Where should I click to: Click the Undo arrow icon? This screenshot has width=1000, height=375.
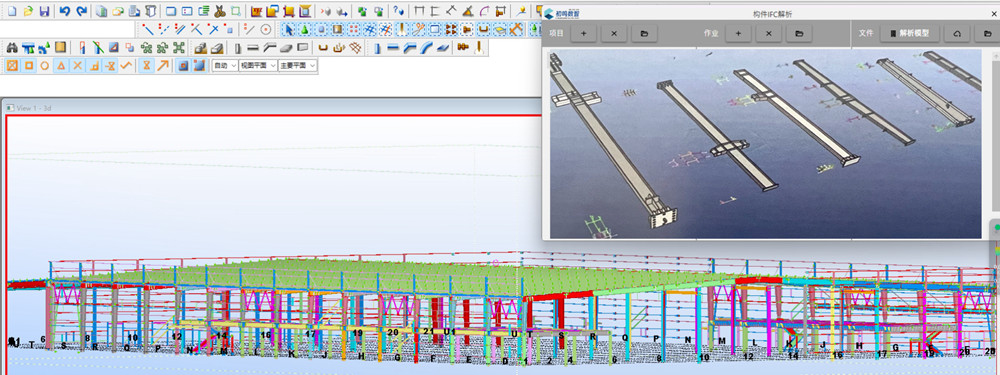click(x=64, y=11)
